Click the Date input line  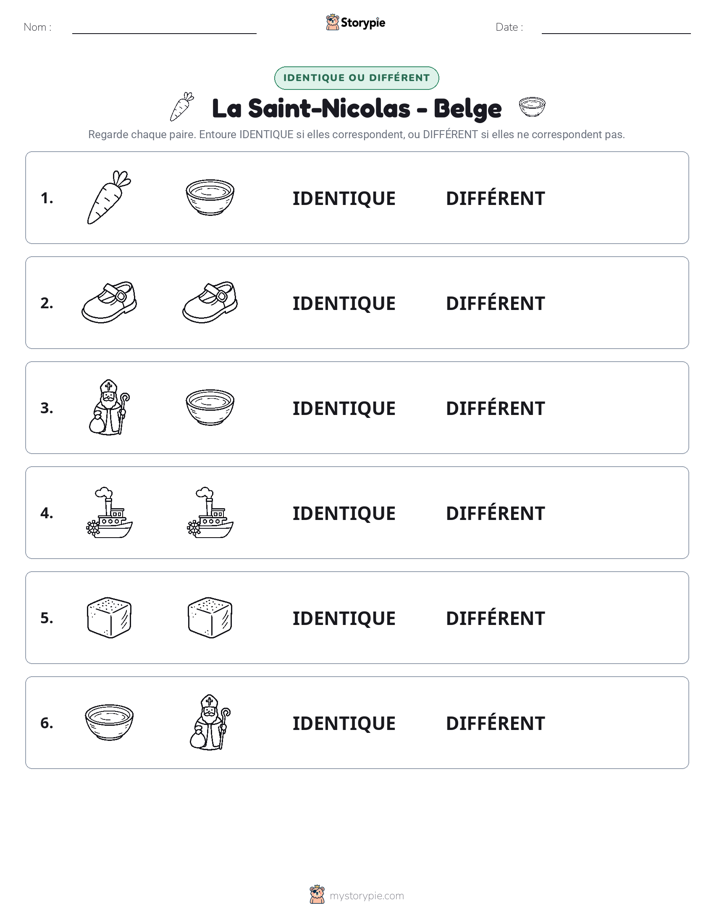click(616, 28)
